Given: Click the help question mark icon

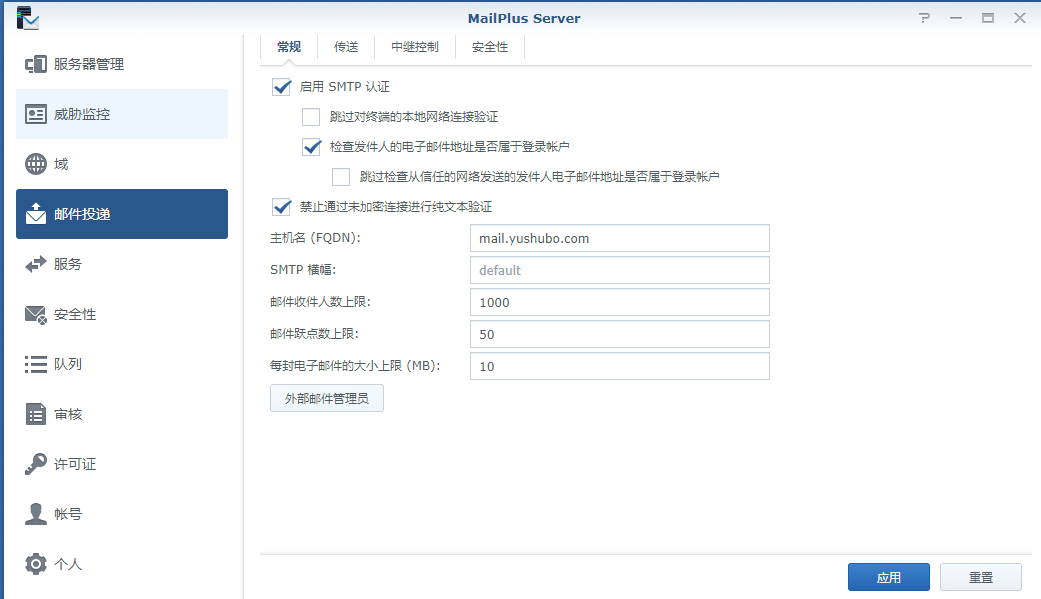Looking at the screenshot, I should click(924, 17).
